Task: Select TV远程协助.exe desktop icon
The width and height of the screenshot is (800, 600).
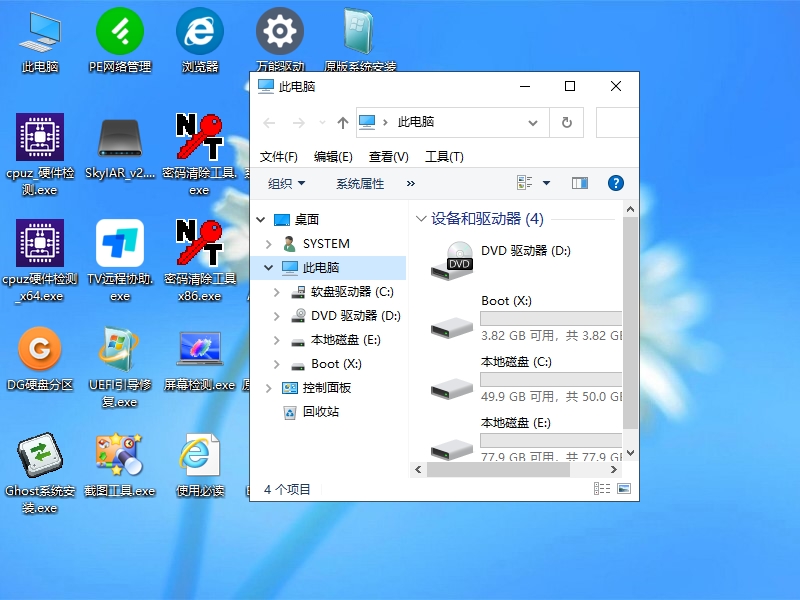Action: click(x=120, y=261)
